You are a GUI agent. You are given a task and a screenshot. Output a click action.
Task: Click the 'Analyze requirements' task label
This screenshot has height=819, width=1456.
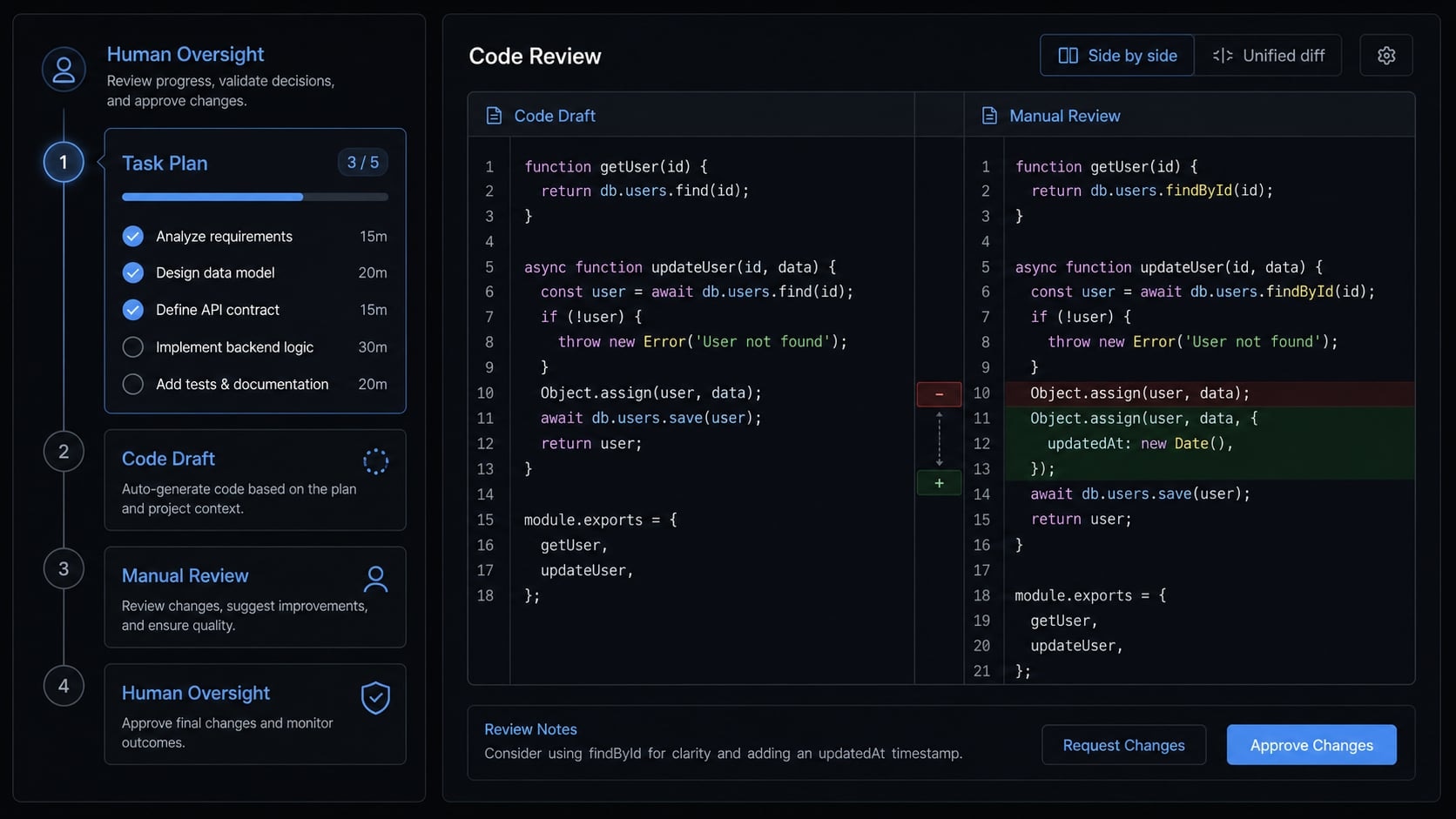tap(224, 236)
